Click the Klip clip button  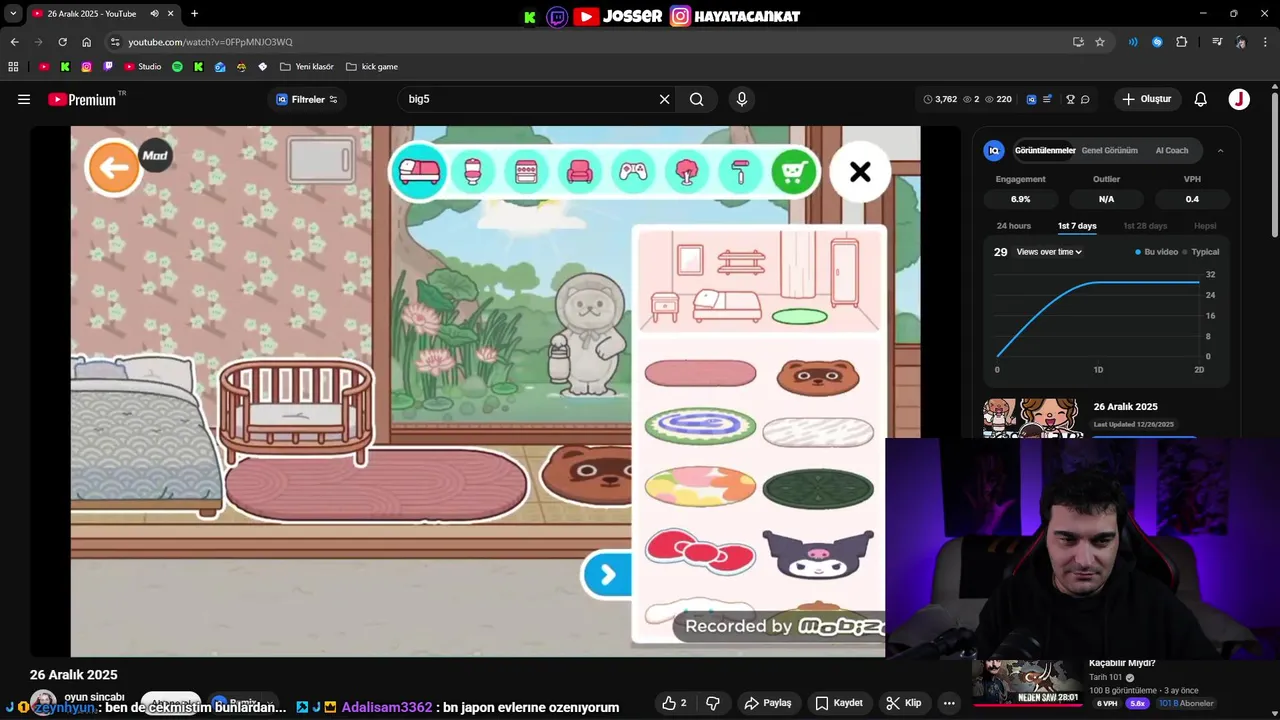pyautogui.click(x=904, y=703)
